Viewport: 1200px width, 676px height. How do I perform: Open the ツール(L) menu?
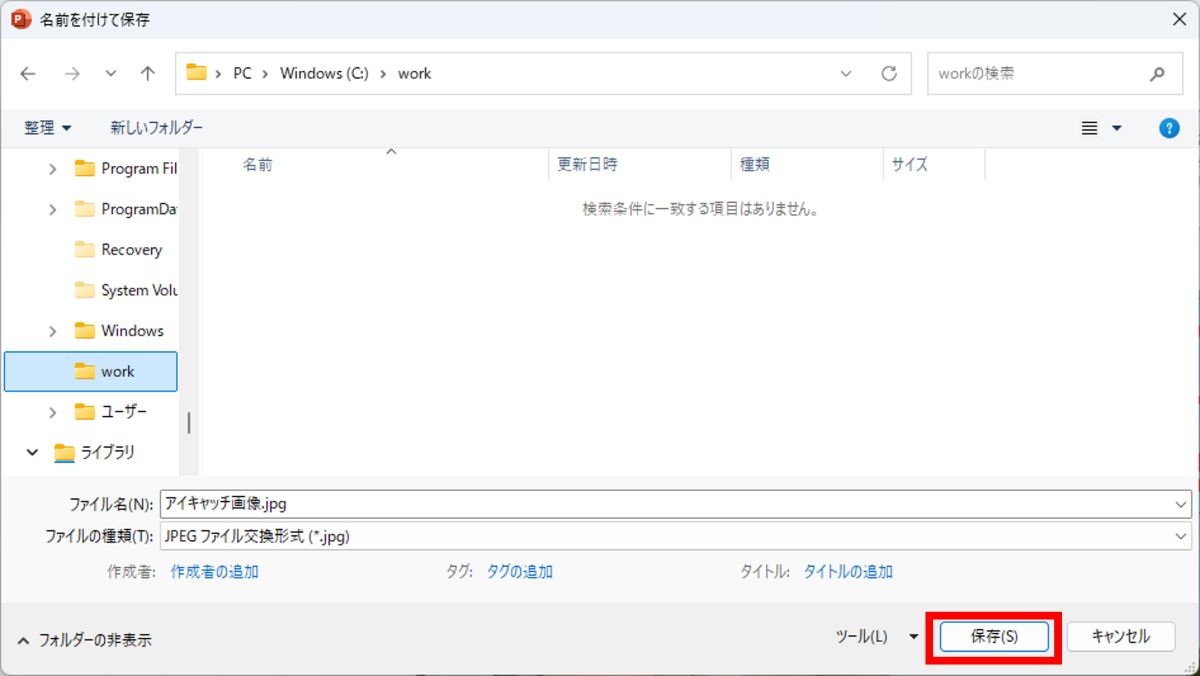tap(876, 637)
